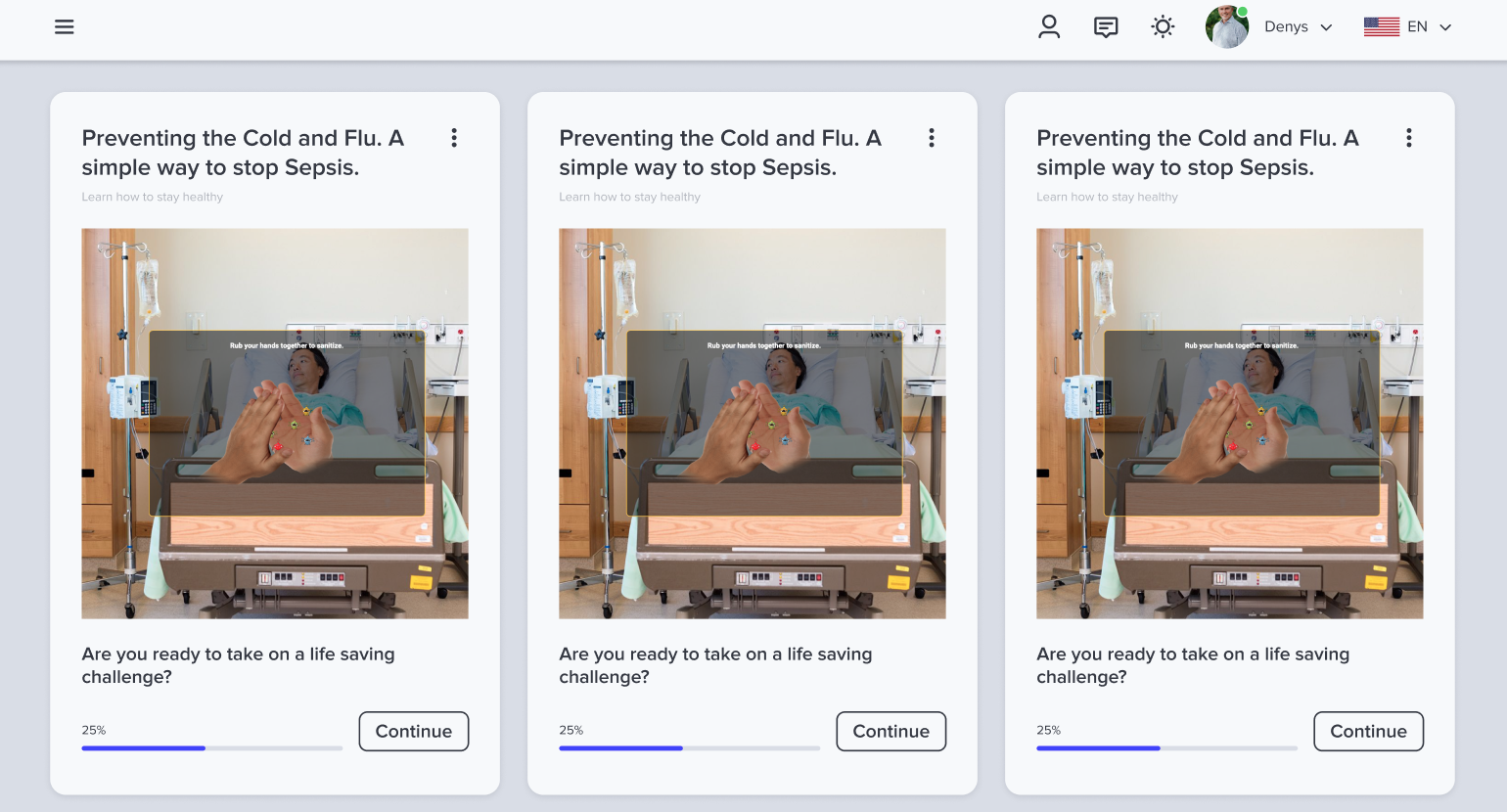Viewport: 1507px width, 812px height.
Task: Open the middle card's three-dot menu
Action: (x=932, y=138)
